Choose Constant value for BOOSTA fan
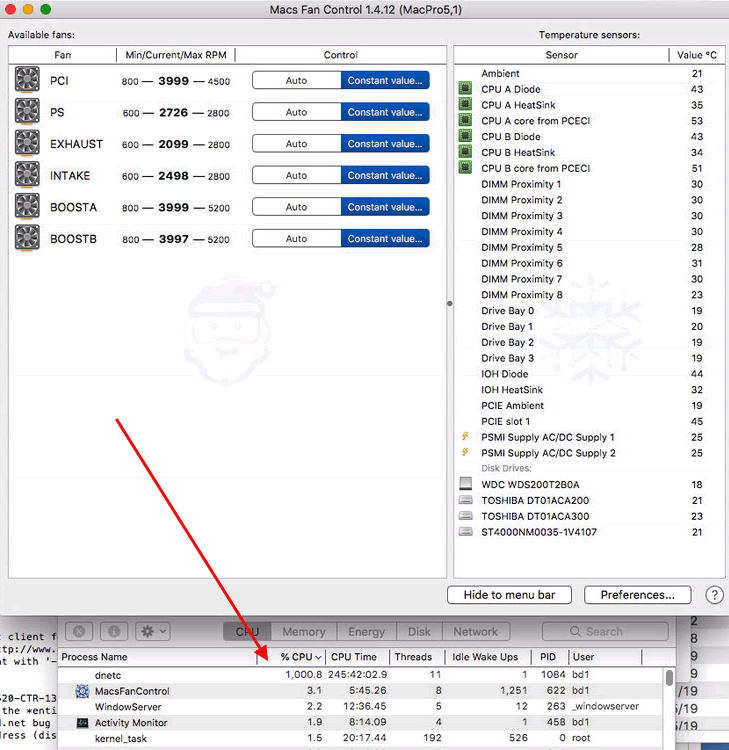729x750 pixels. click(x=385, y=207)
